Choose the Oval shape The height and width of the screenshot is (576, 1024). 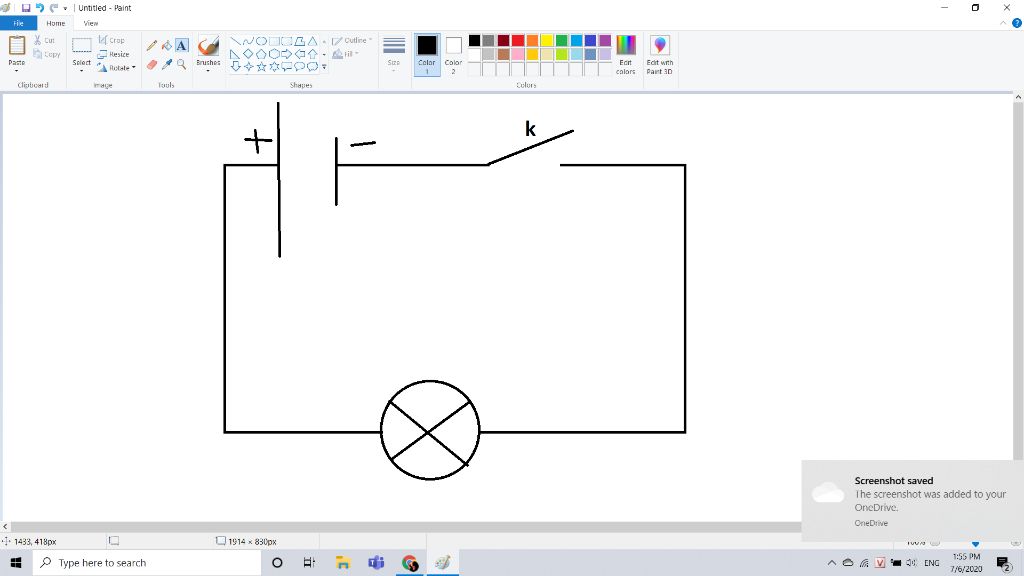coord(261,41)
